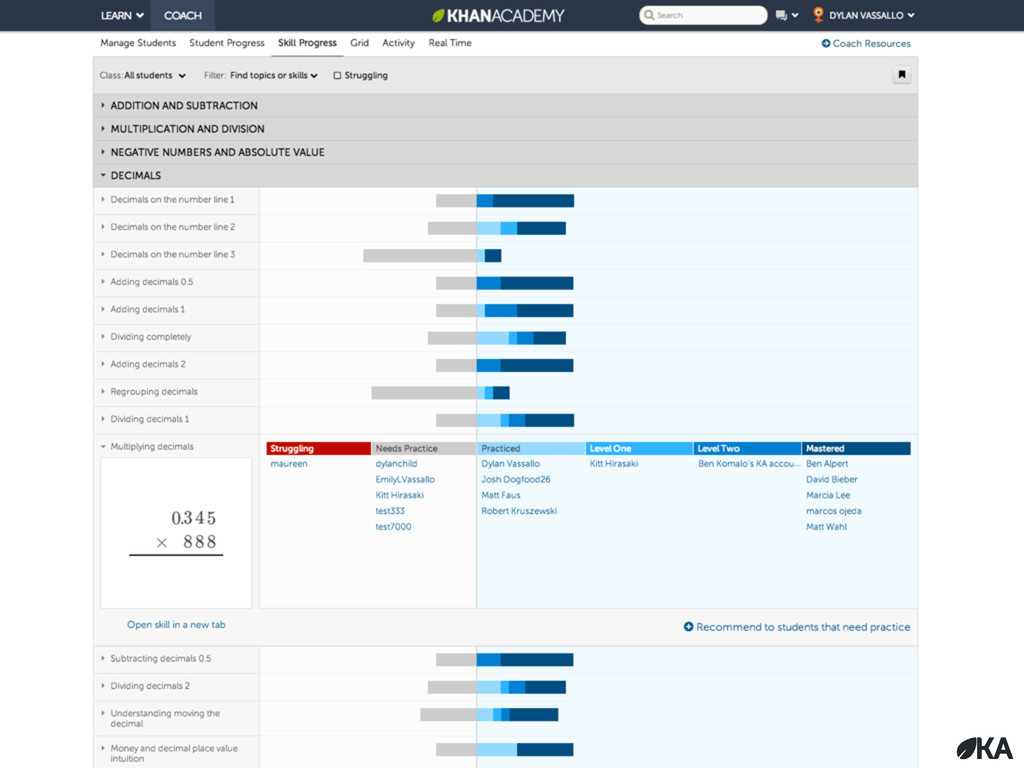
Task: Open the Activity tab
Action: pos(398,43)
